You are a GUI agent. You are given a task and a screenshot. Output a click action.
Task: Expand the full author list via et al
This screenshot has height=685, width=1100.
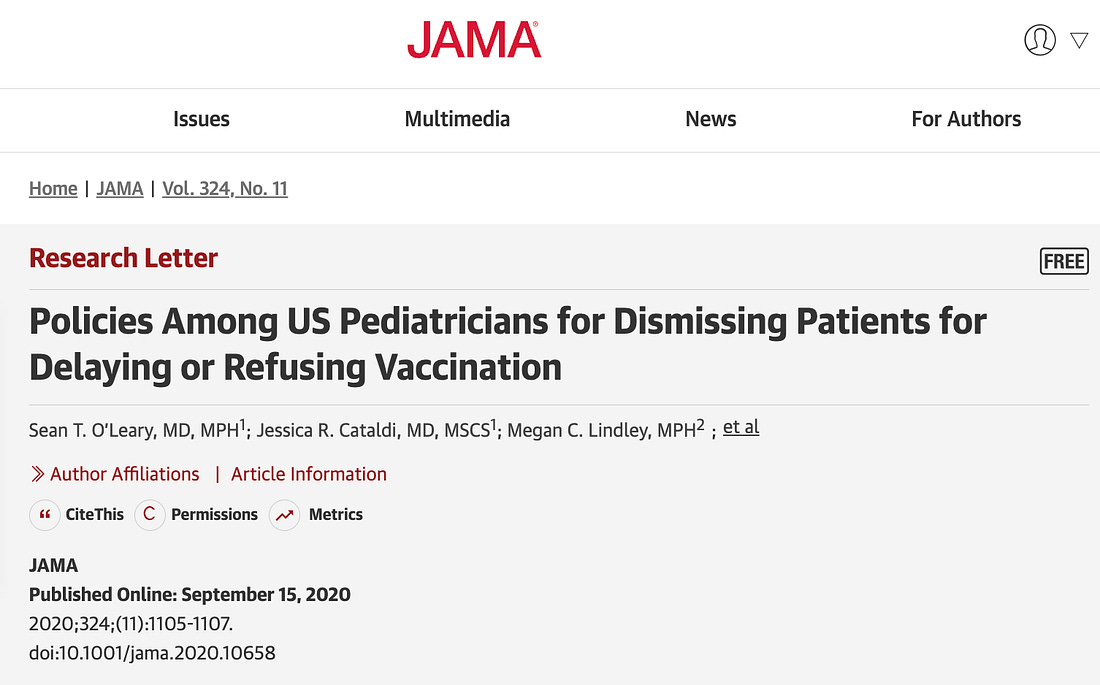point(741,428)
